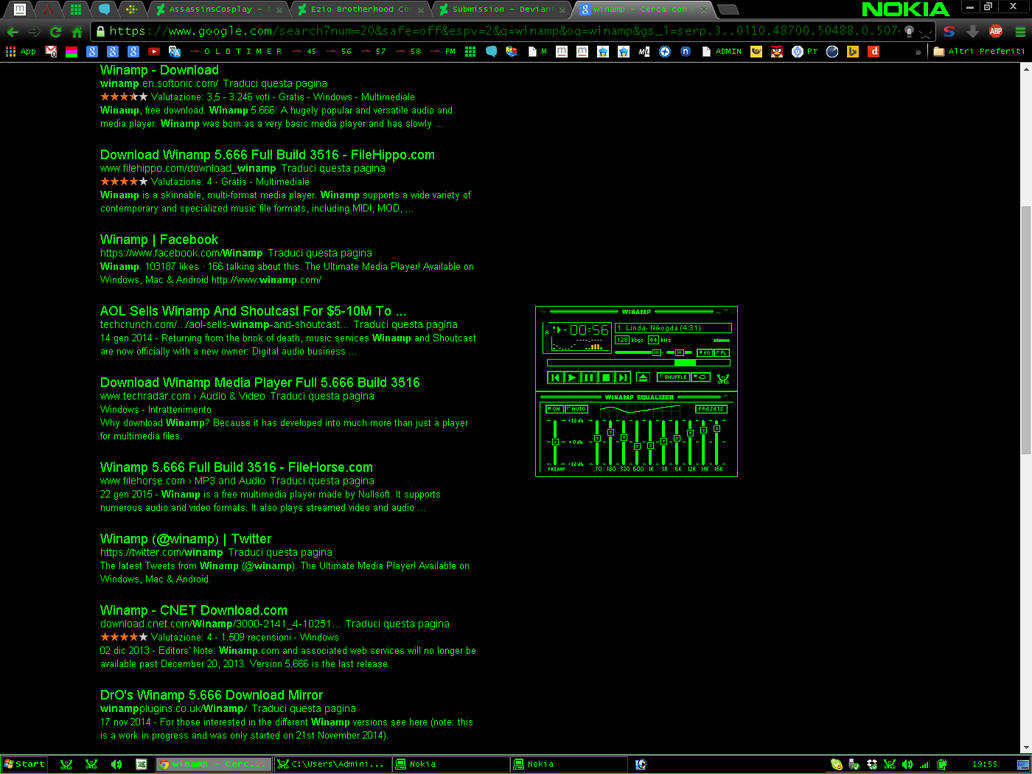Viewport: 1032px width, 774px height.
Task: Open the equalizer Presets menu
Action: [711, 409]
